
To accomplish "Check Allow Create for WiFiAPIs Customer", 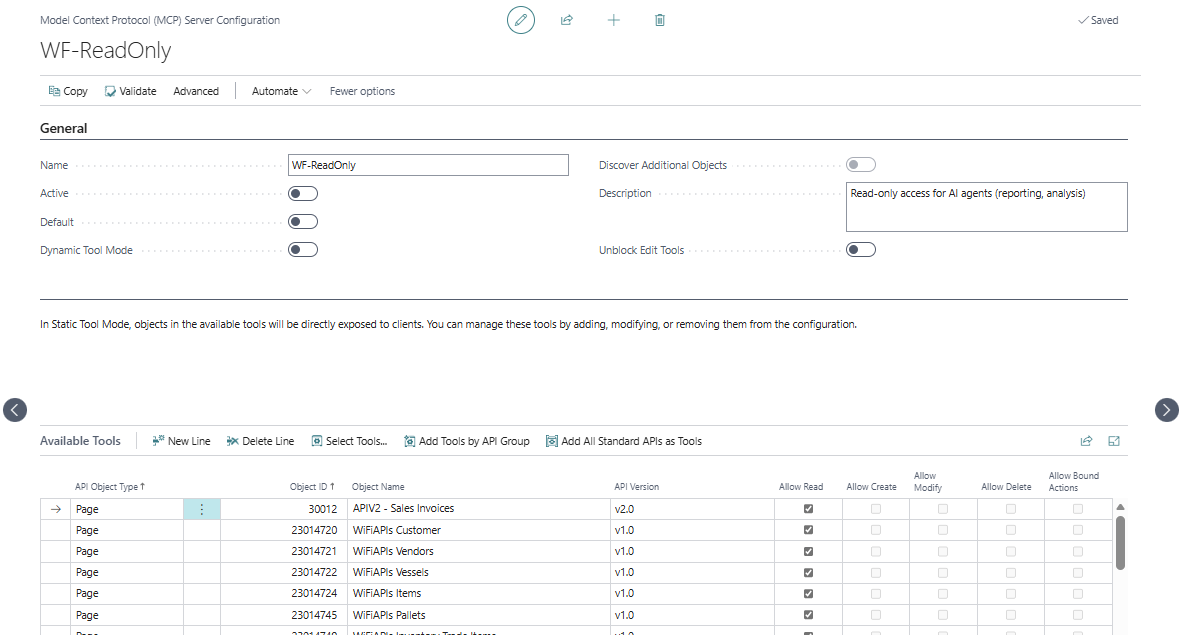I will point(875,530).
